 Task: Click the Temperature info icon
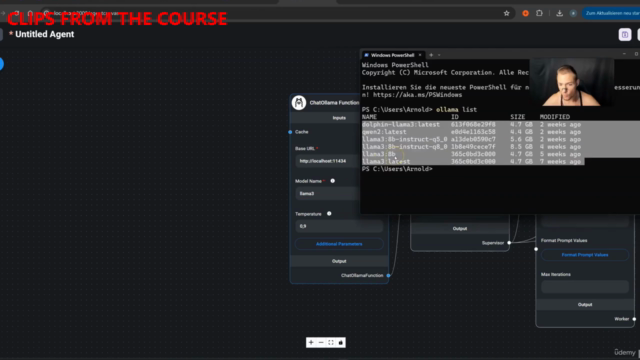coord(329,213)
